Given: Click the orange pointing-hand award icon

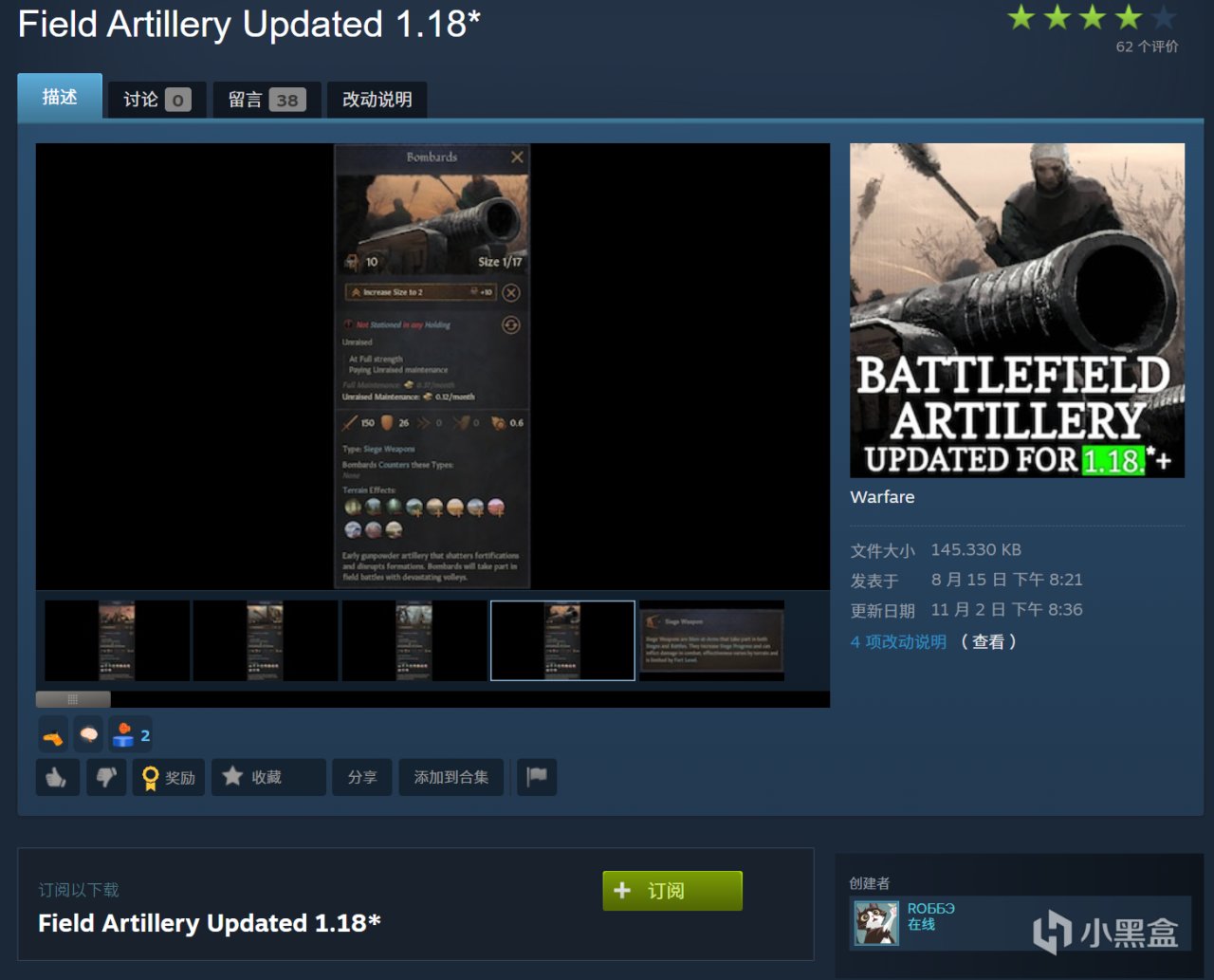Looking at the screenshot, I should click(x=53, y=735).
